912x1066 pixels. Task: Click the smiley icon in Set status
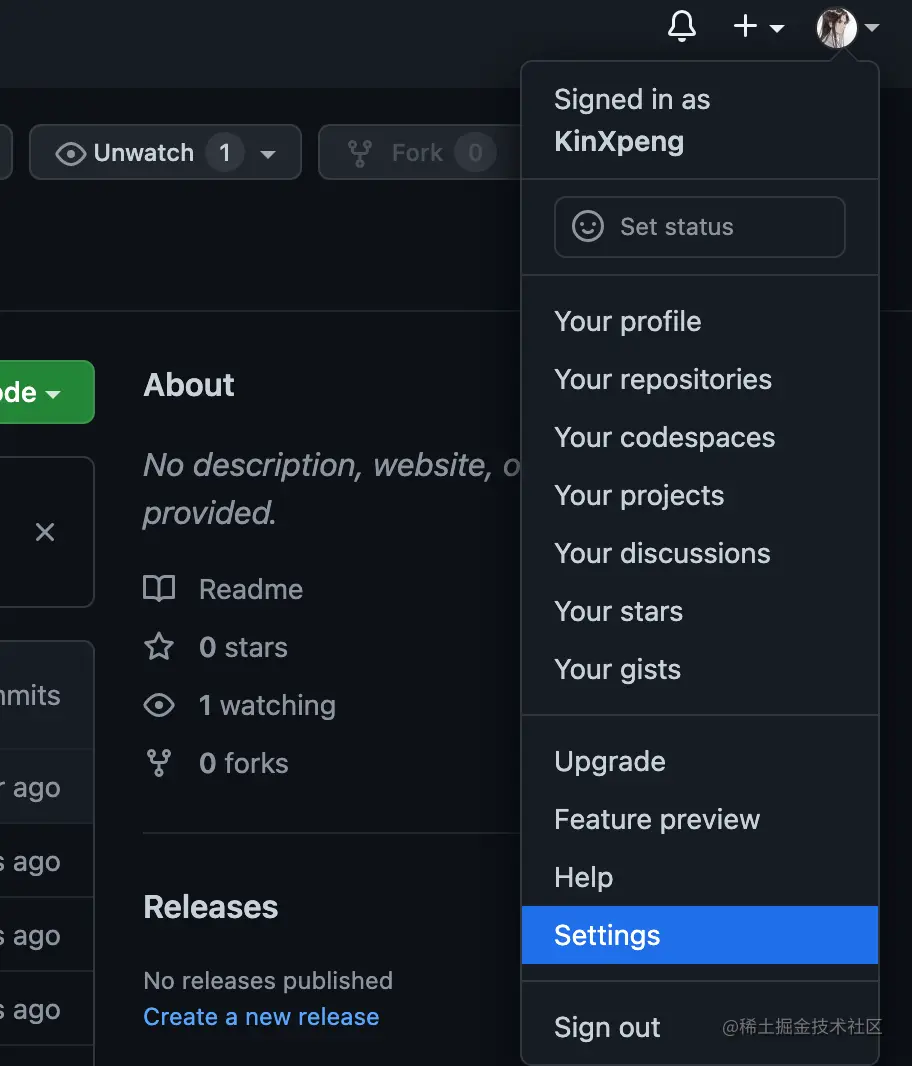[588, 227]
